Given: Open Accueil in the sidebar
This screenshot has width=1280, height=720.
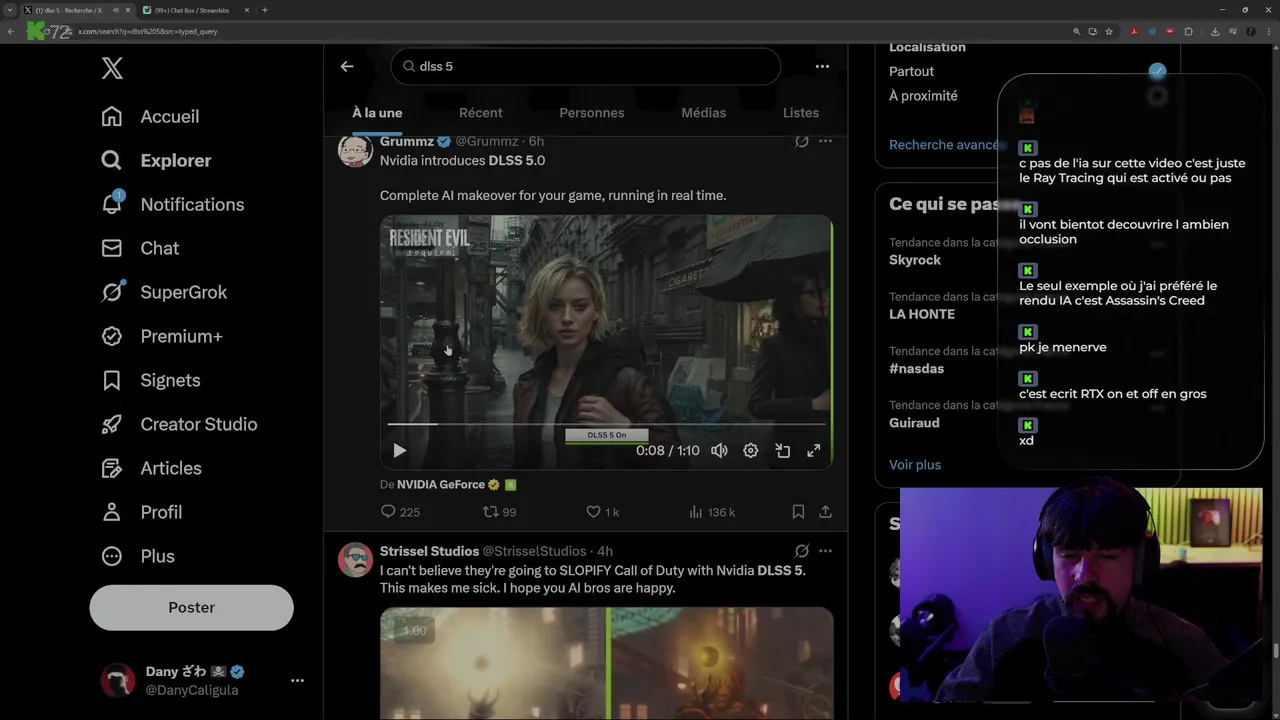Looking at the screenshot, I should [x=150, y=116].
